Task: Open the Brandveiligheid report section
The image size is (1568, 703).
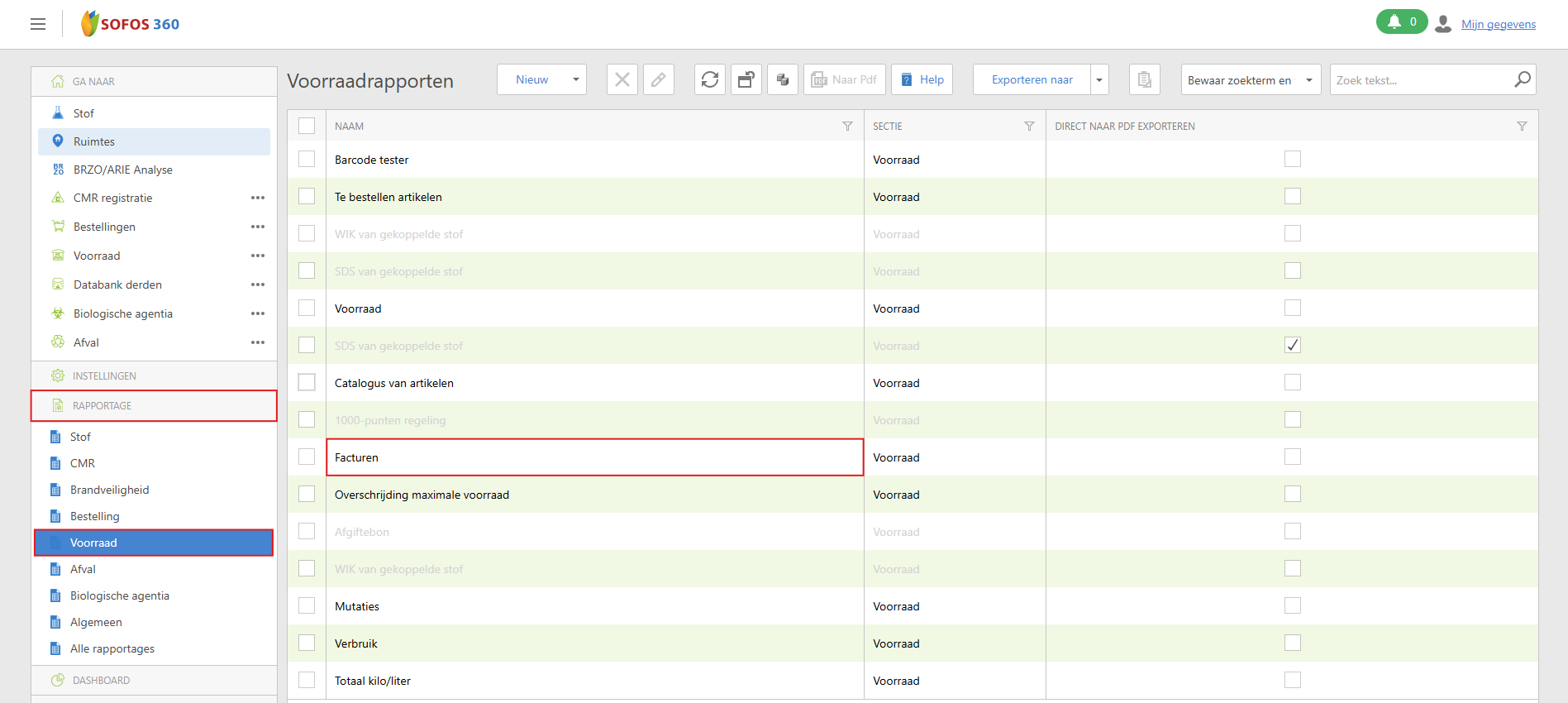Action: click(x=109, y=490)
